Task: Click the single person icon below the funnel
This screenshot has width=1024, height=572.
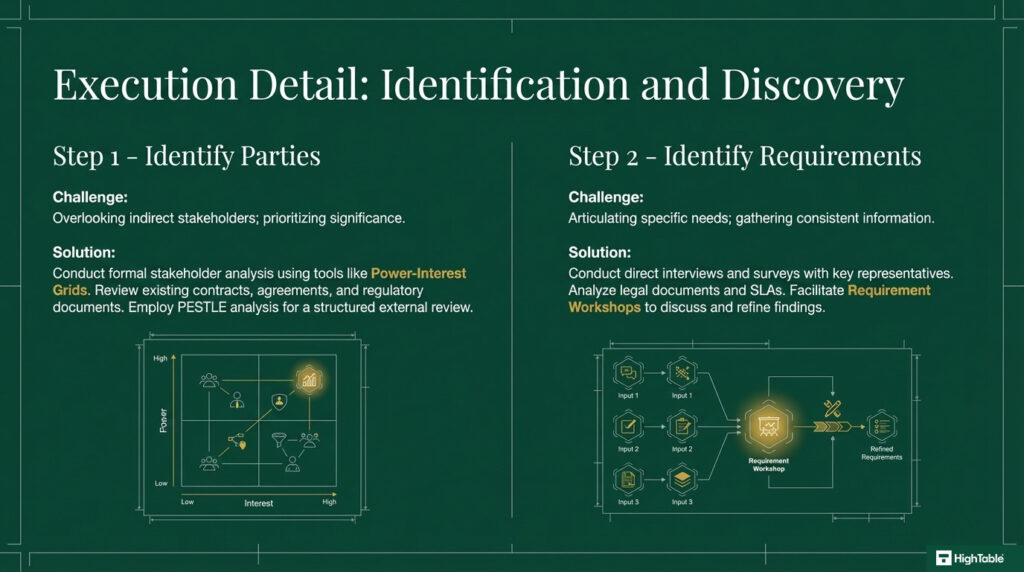Action: [293, 464]
